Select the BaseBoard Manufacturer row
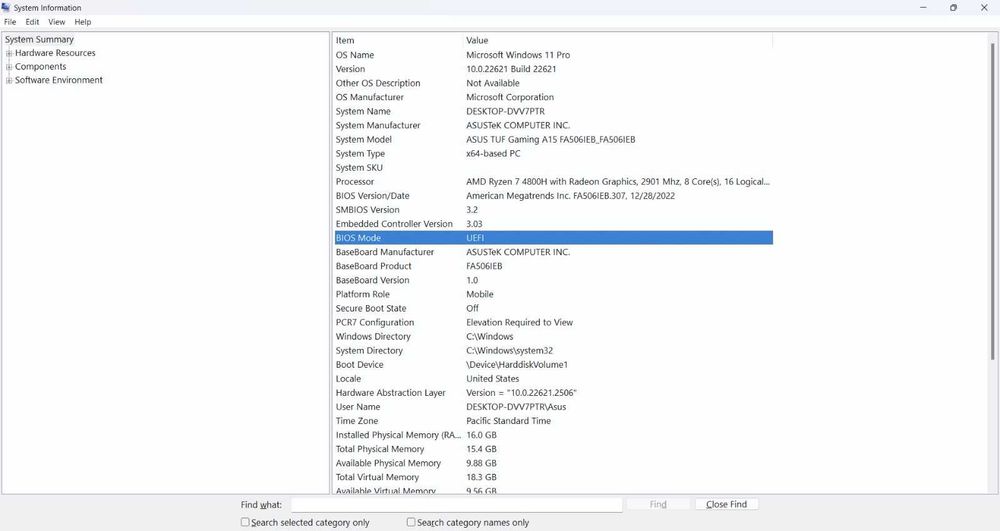This screenshot has width=1000, height=531. [553, 252]
